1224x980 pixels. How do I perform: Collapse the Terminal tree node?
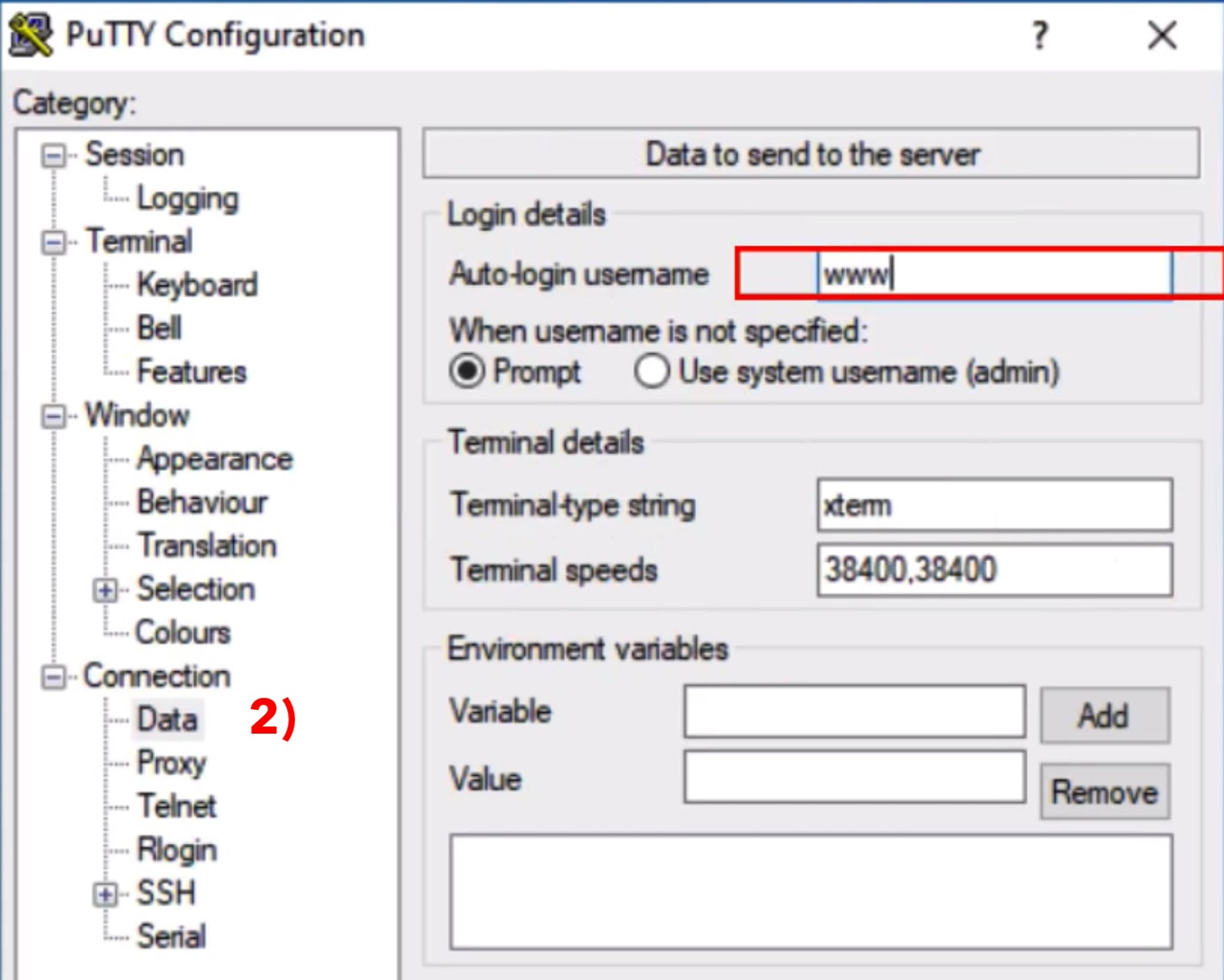pyautogui.click(x=53, y=242)
